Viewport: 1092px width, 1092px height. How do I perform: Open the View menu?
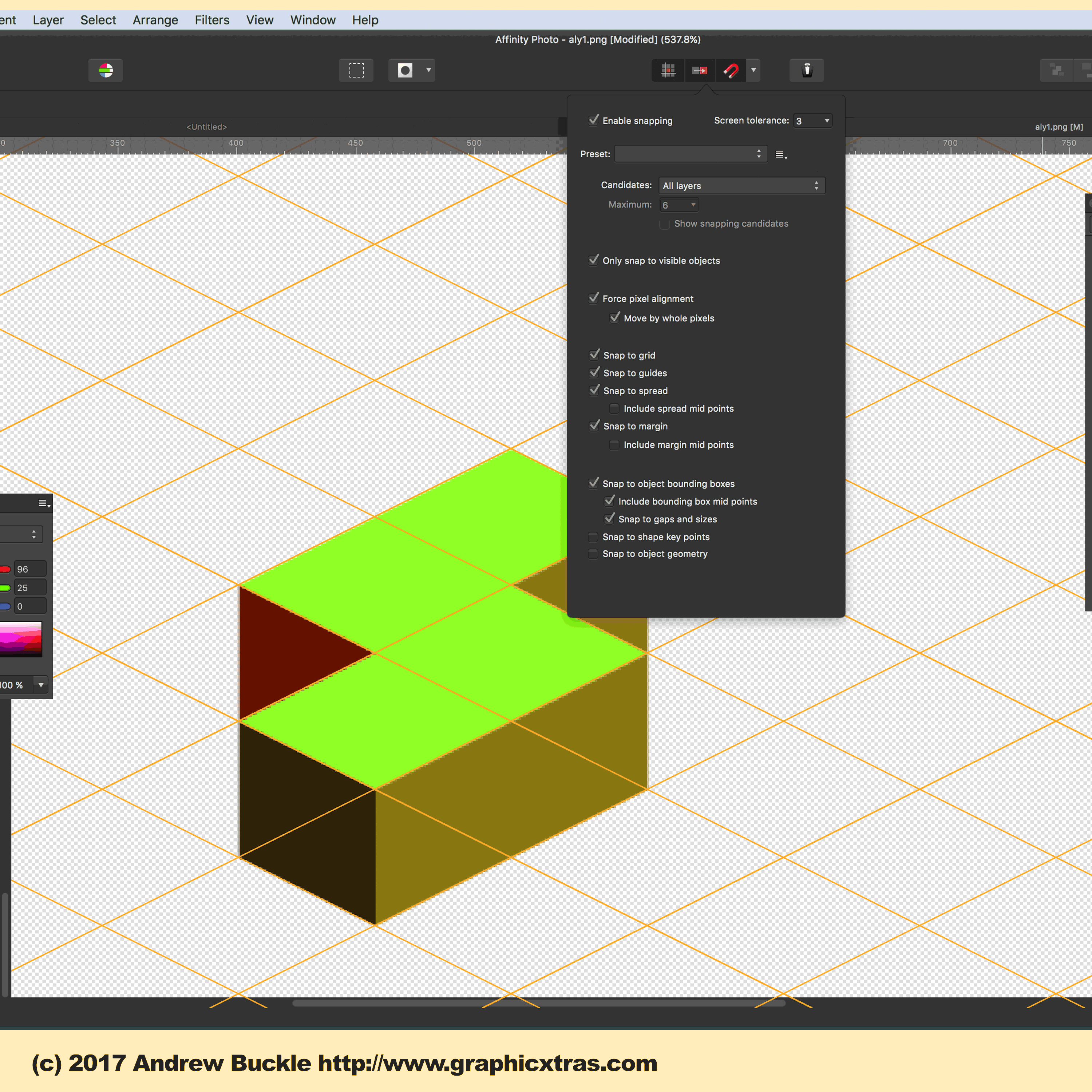click(x=260, y=20)
